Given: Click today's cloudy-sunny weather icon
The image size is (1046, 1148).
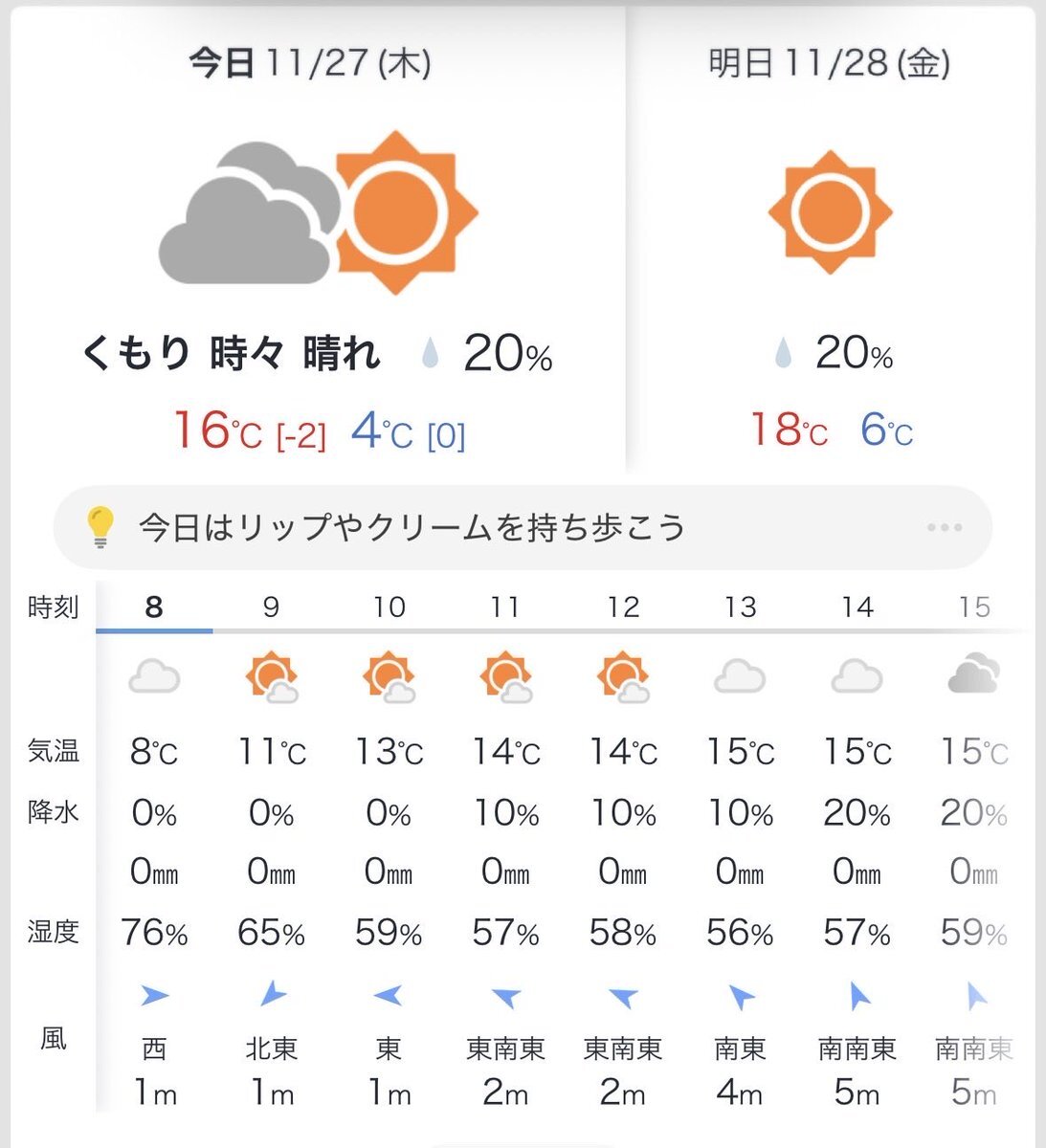Looking at the screenshot, I should [317, 212].
